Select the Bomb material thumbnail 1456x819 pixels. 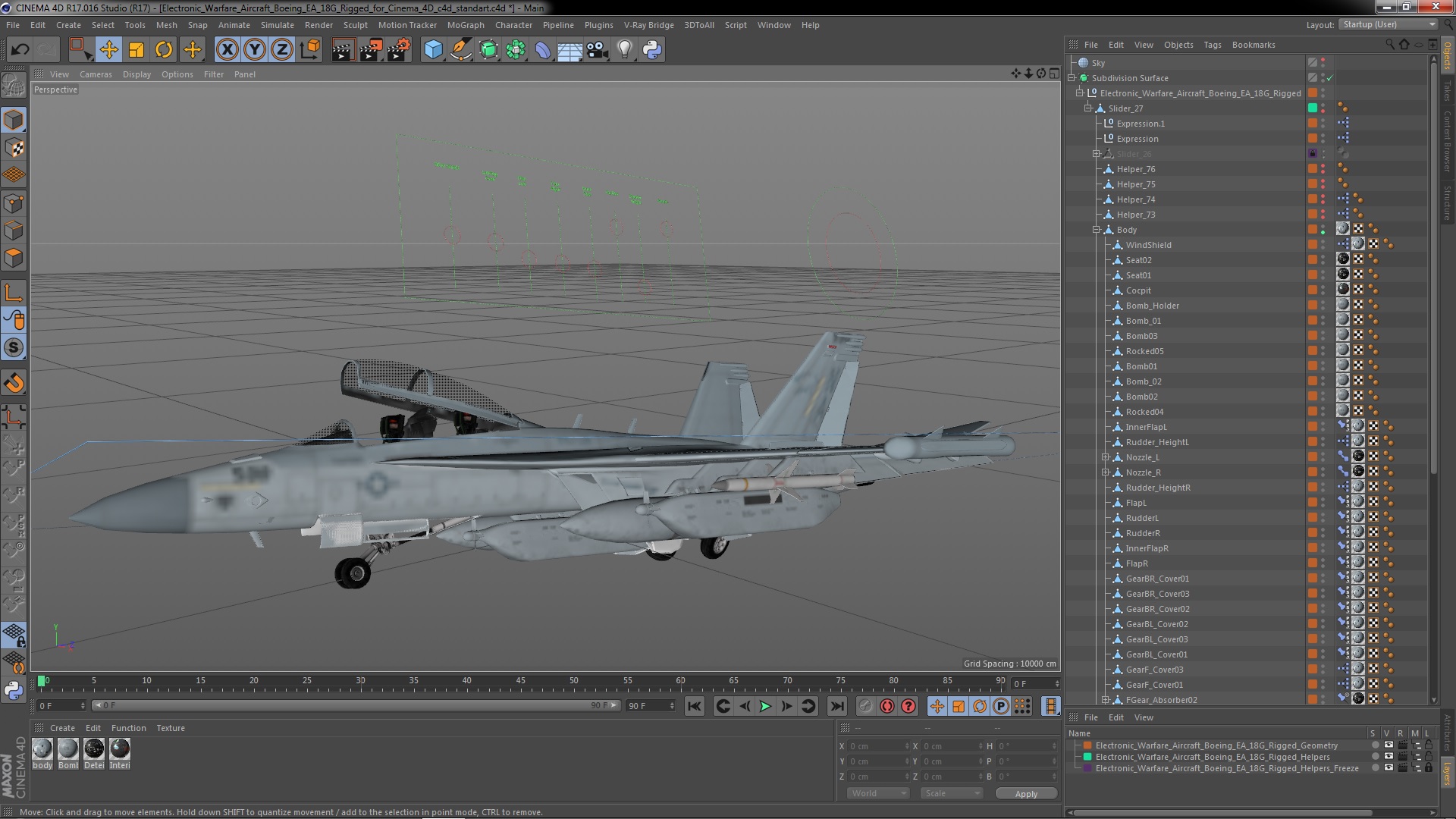[68, 749]
